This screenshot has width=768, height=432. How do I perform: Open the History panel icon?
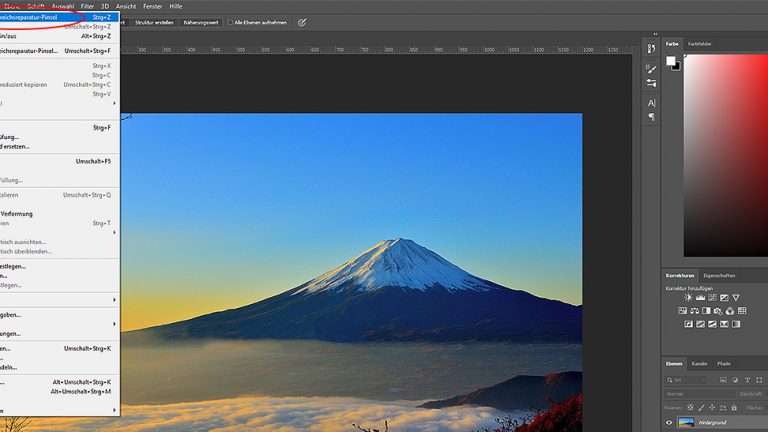[651, 48]
